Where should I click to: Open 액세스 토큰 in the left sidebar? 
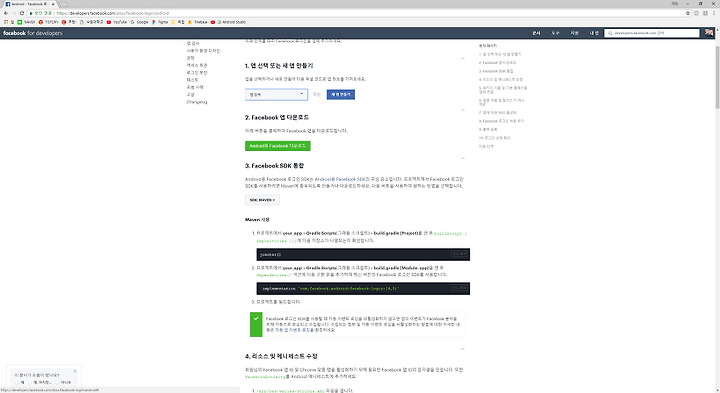[197, 65]
